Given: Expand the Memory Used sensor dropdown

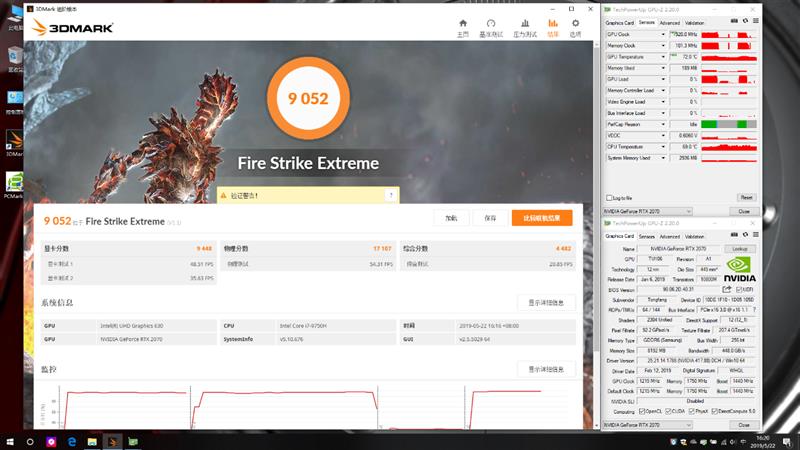Looking at the screenshot, I should pos(663,68).
